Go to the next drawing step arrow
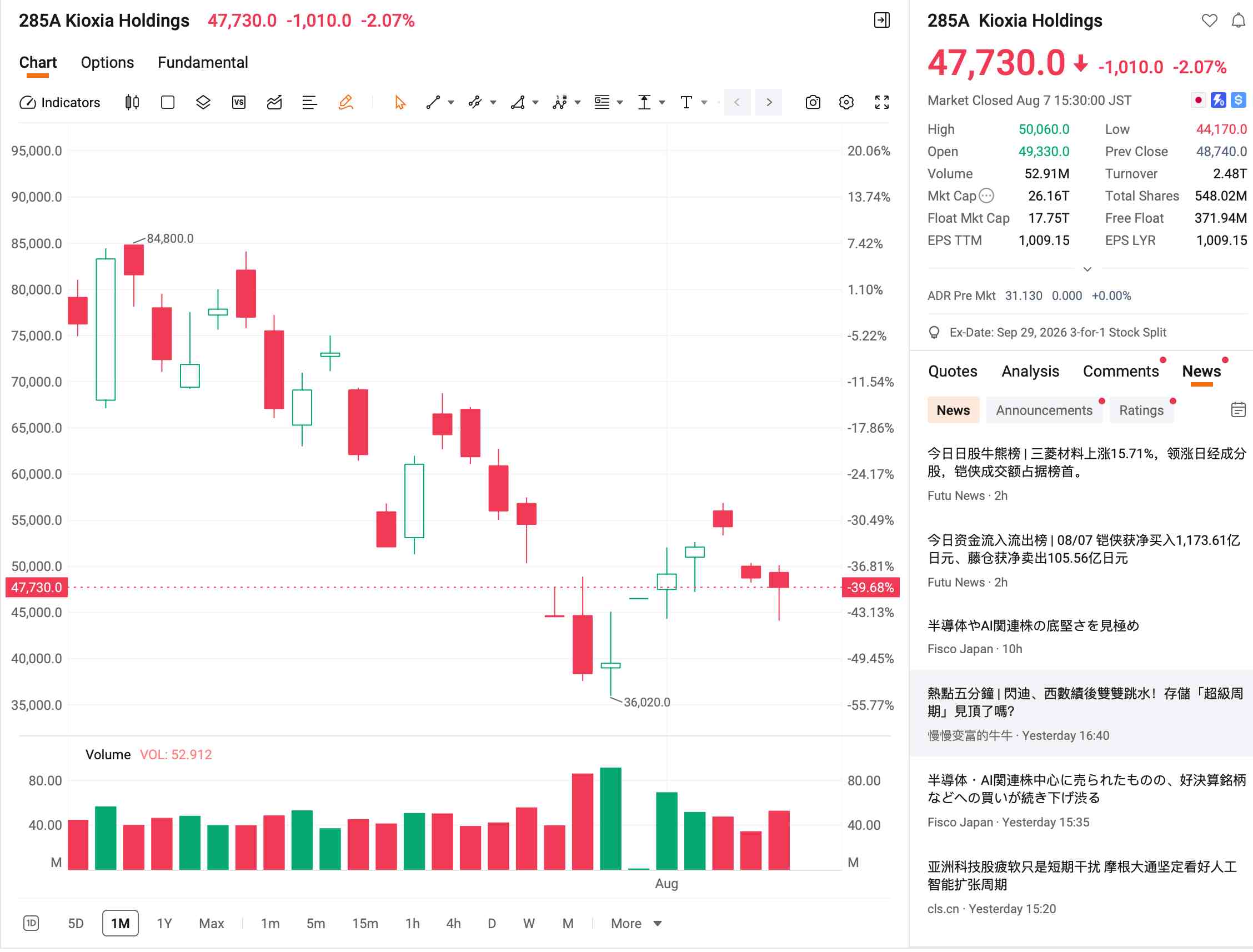This screenshot has height=952, width=1253. (x=769, y=103)
